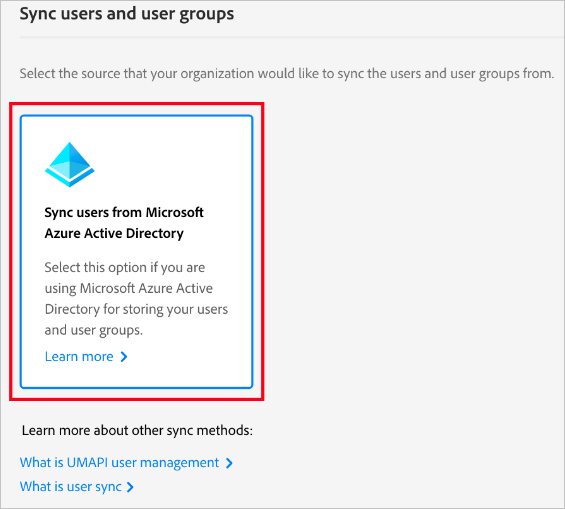Click the using Microsoft Azure Active description line
Screen dimensions: 565x509
(x=129, y=289)
